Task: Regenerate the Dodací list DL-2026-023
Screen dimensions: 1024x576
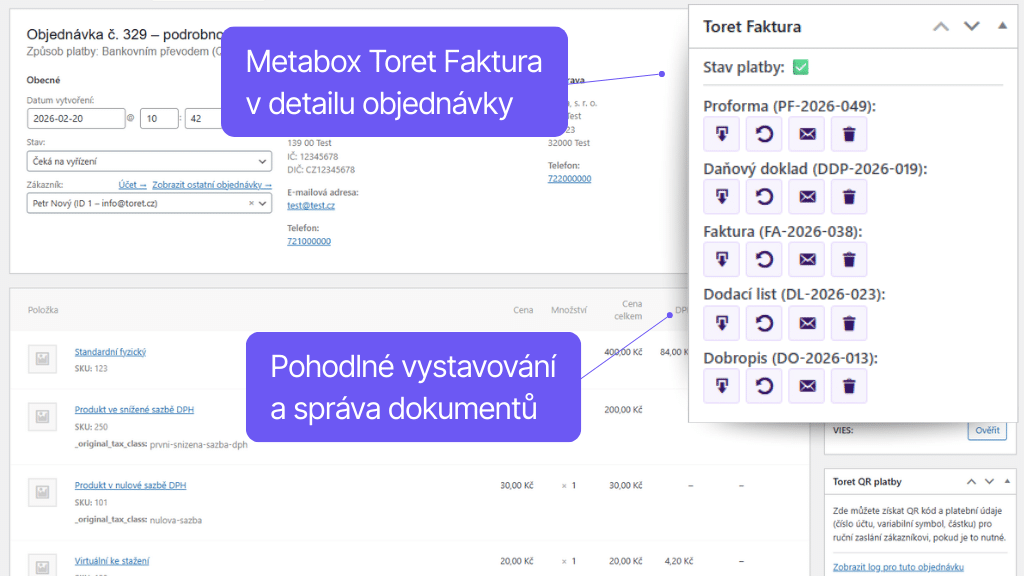Action: click(764, 323)
